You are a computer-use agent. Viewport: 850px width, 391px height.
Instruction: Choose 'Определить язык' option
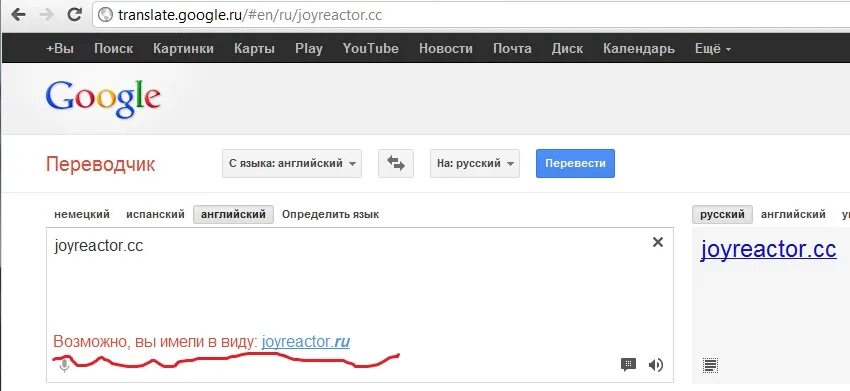(331, 214)
